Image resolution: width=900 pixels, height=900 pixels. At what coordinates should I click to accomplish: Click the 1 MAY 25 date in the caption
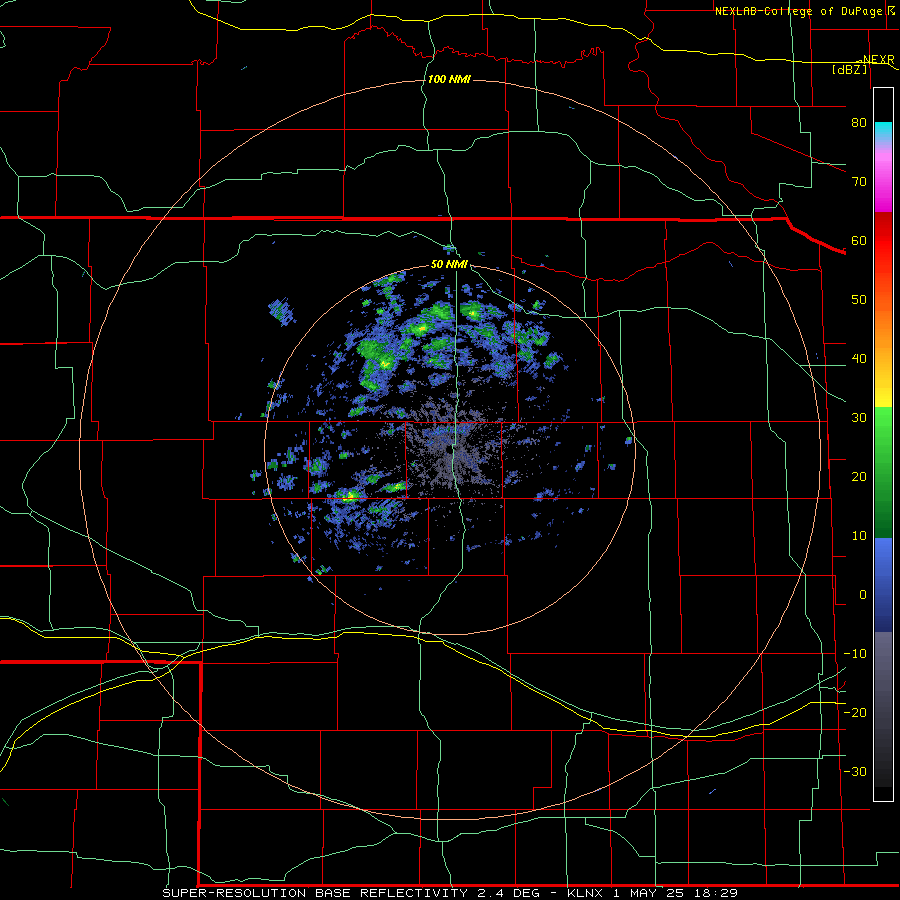point(652,893)
